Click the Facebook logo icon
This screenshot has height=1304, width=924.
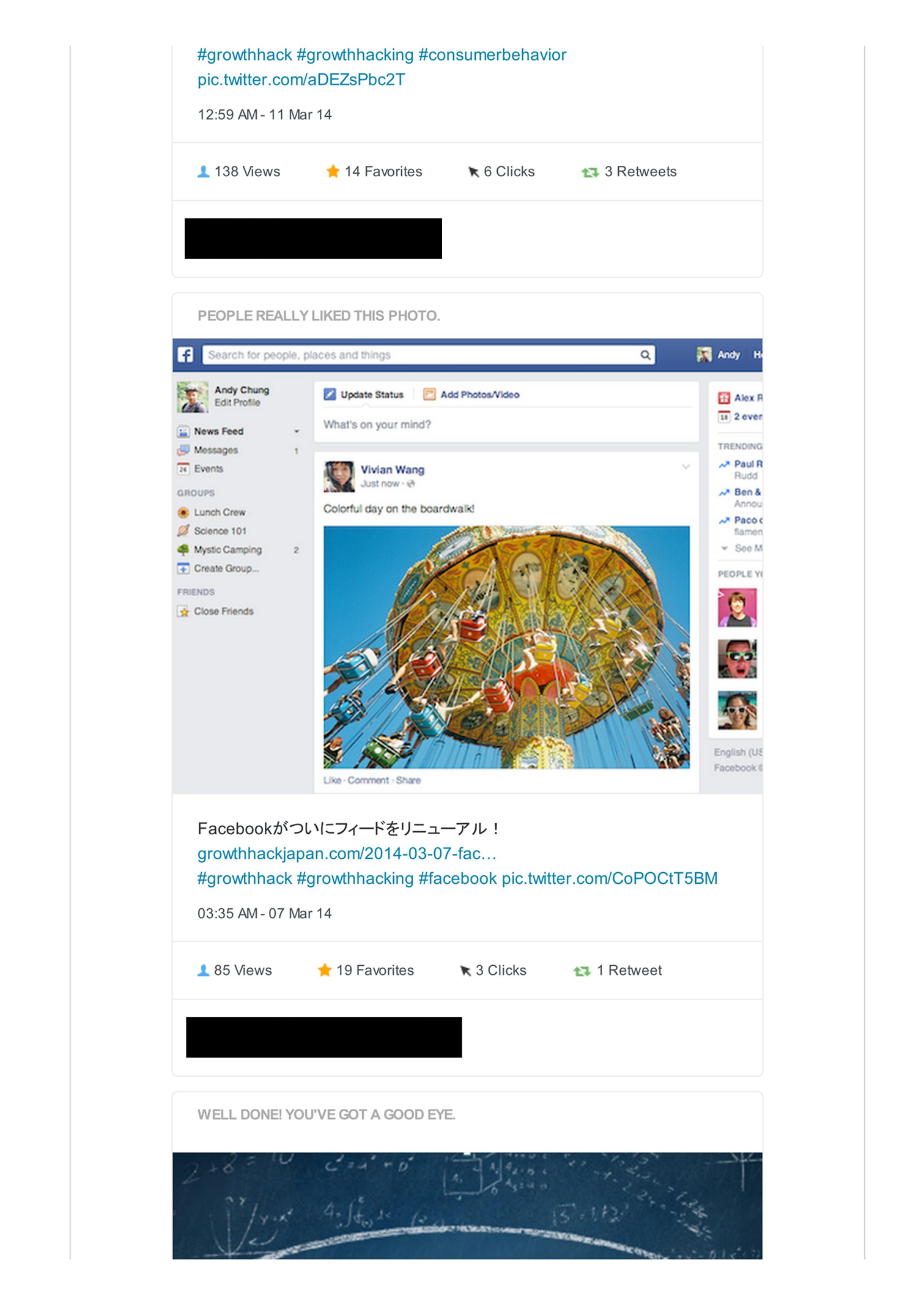[185, 355]
